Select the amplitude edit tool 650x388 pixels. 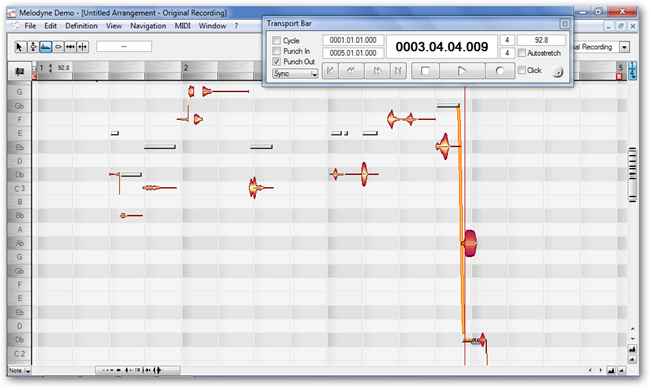[46, 47]
